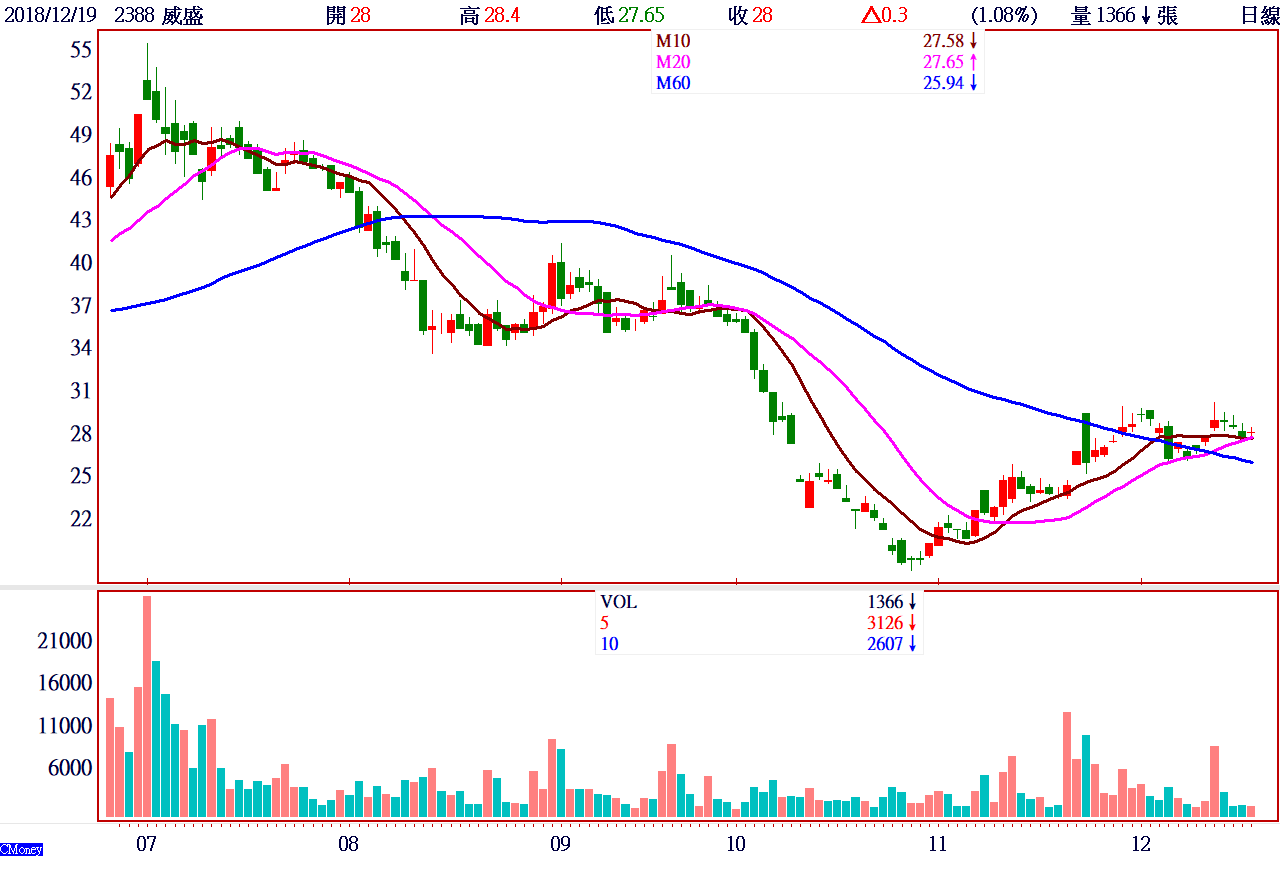Click the percent change (1.08%) text
The image size is (1280, 874).
pos(1004,15)
